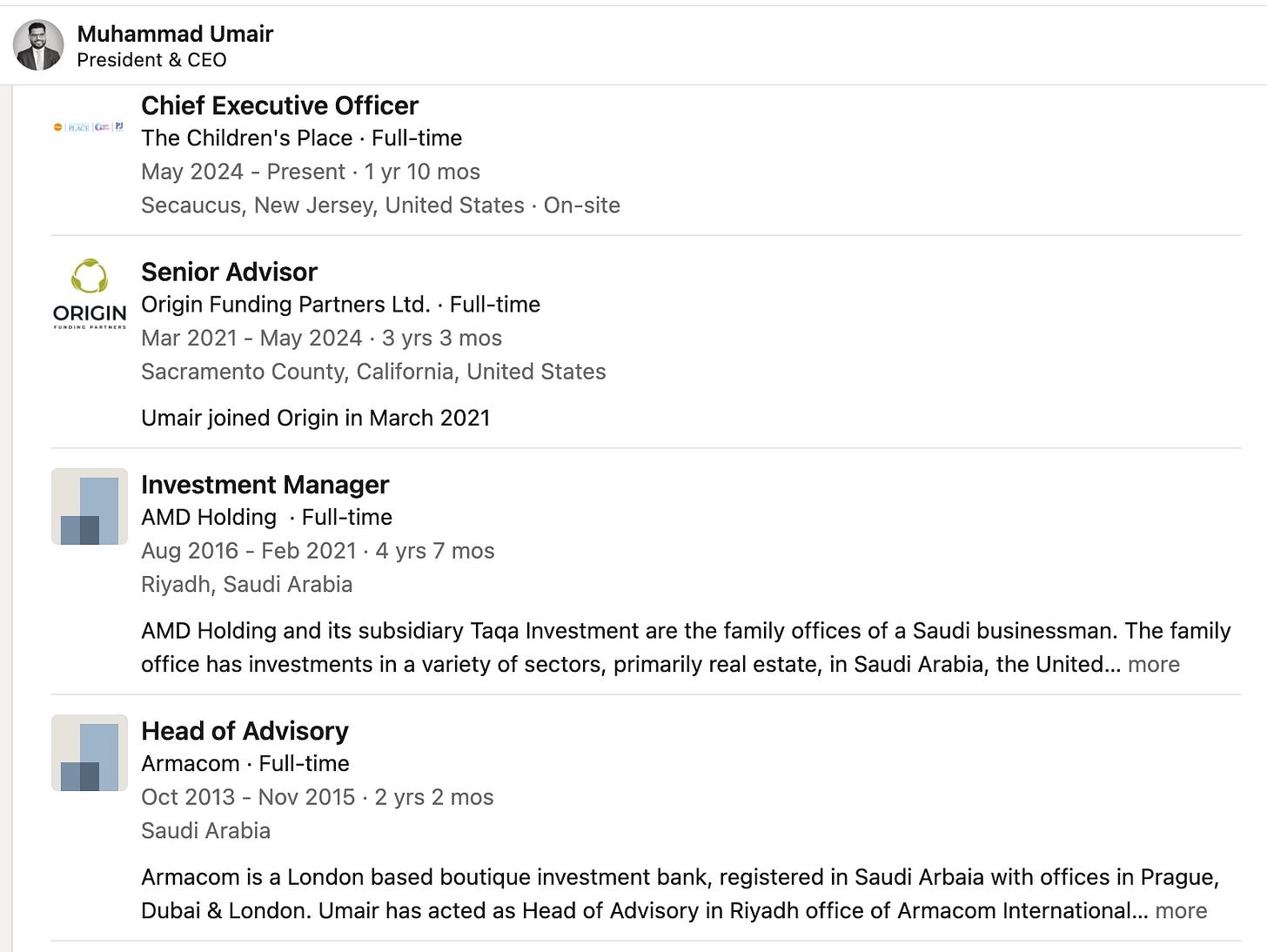Click Secaucus, New Jersey location text
The image size is (1267, 952).
pyautogui.click(x=332, y=205)
